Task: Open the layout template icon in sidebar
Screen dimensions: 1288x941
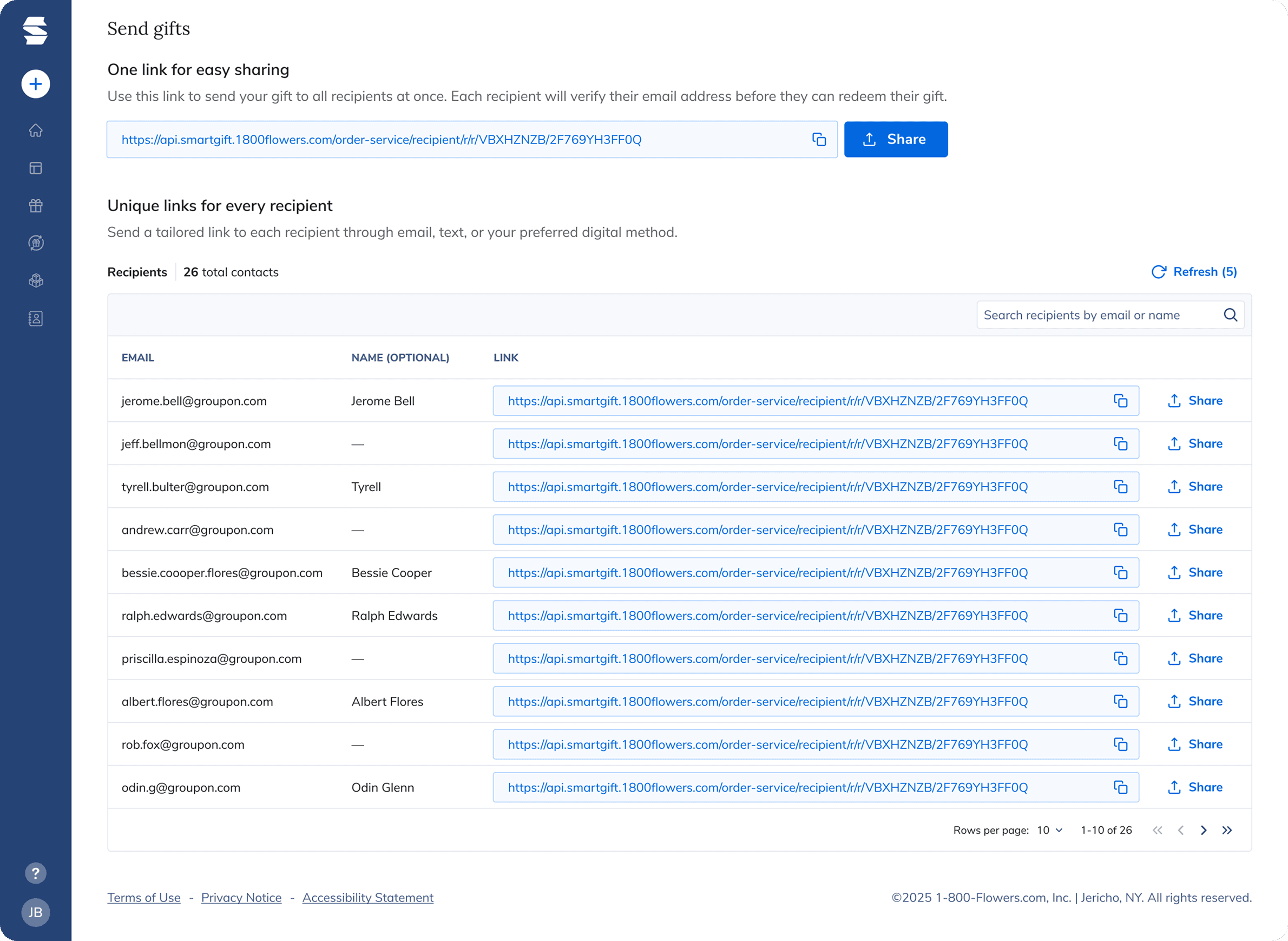Action: point(35,168)
